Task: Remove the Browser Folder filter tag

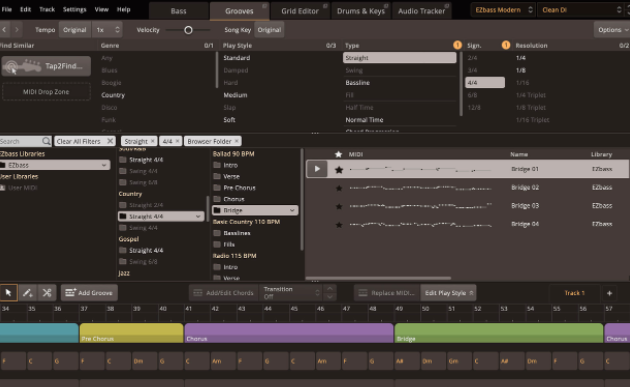Action: pos(237,141)
